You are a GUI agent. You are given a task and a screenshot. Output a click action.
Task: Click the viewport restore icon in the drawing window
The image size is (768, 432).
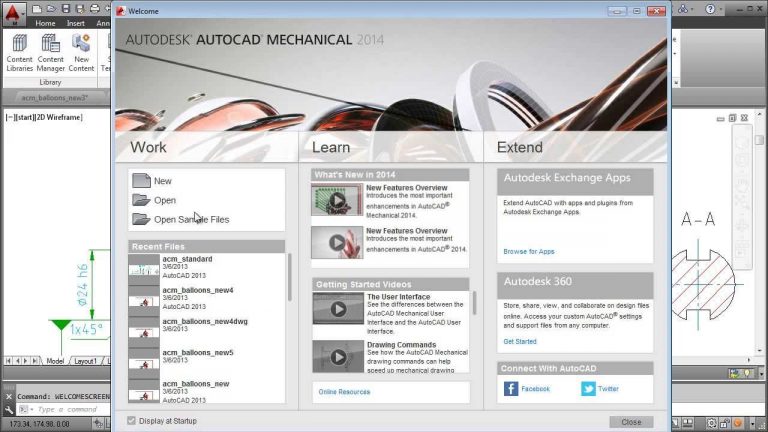(732, 118)
